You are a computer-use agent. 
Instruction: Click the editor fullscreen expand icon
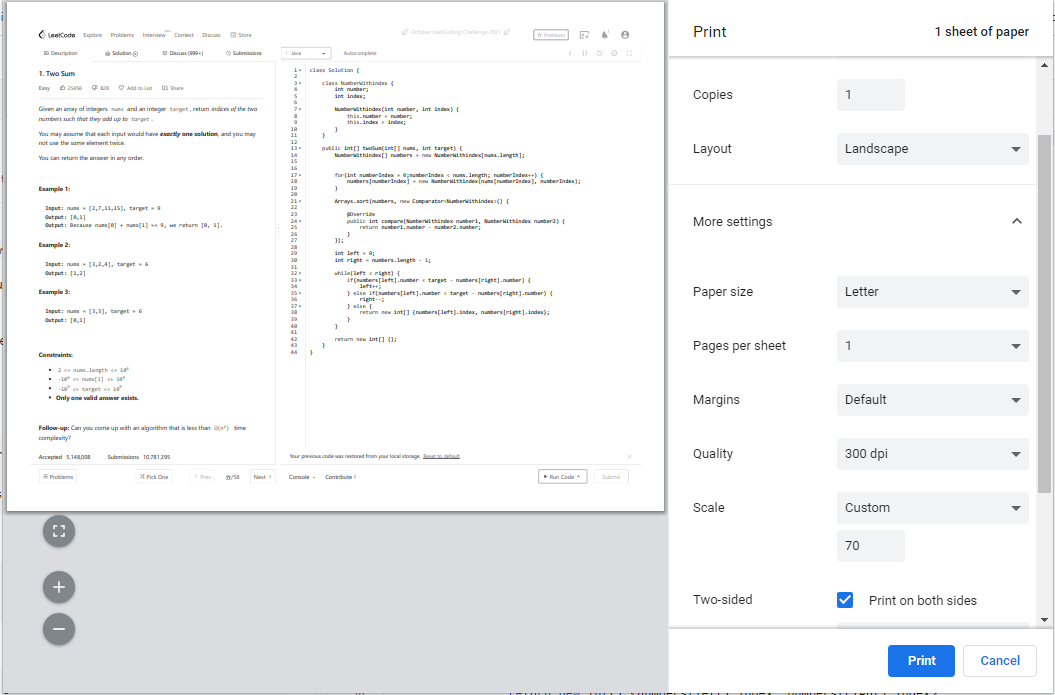point(628,53)
